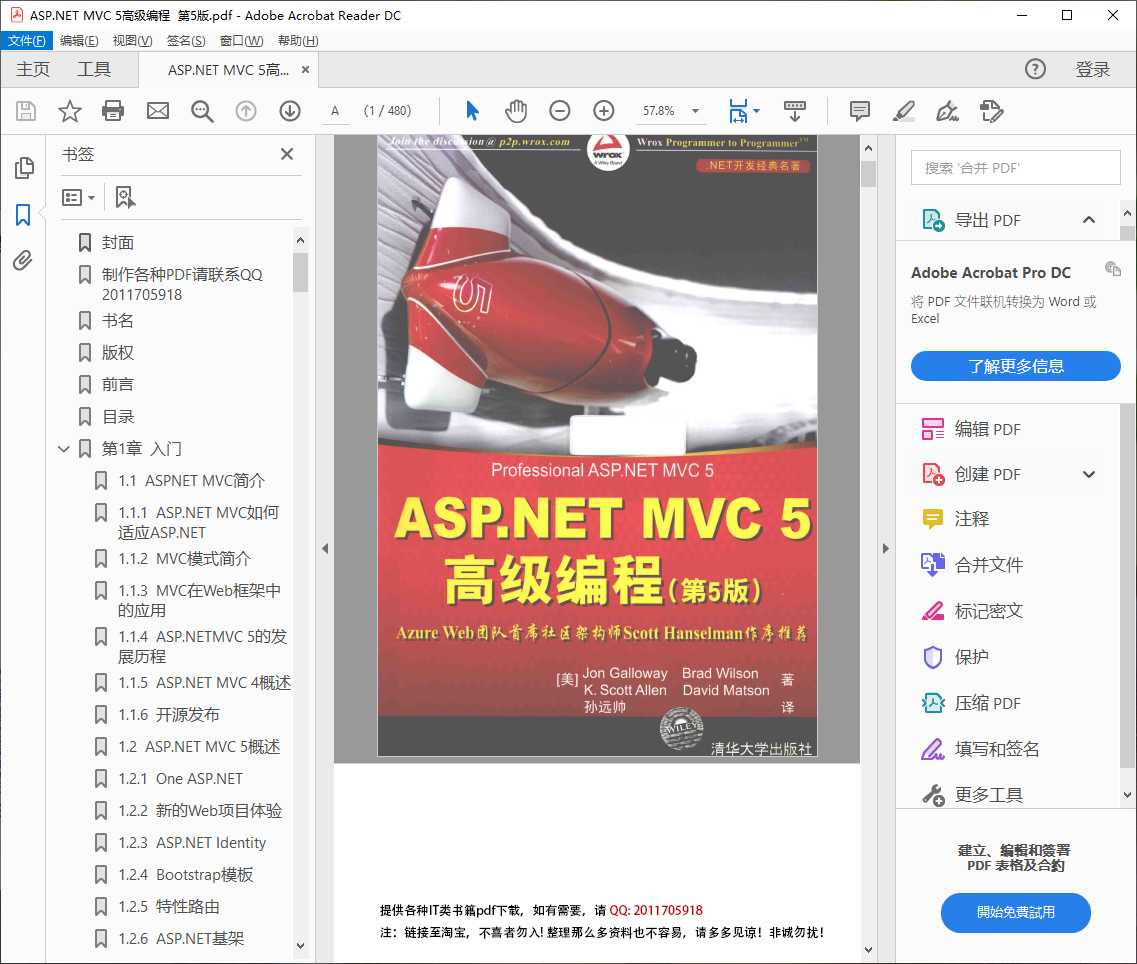Click the Save file toolbar icon

(26, 111)
